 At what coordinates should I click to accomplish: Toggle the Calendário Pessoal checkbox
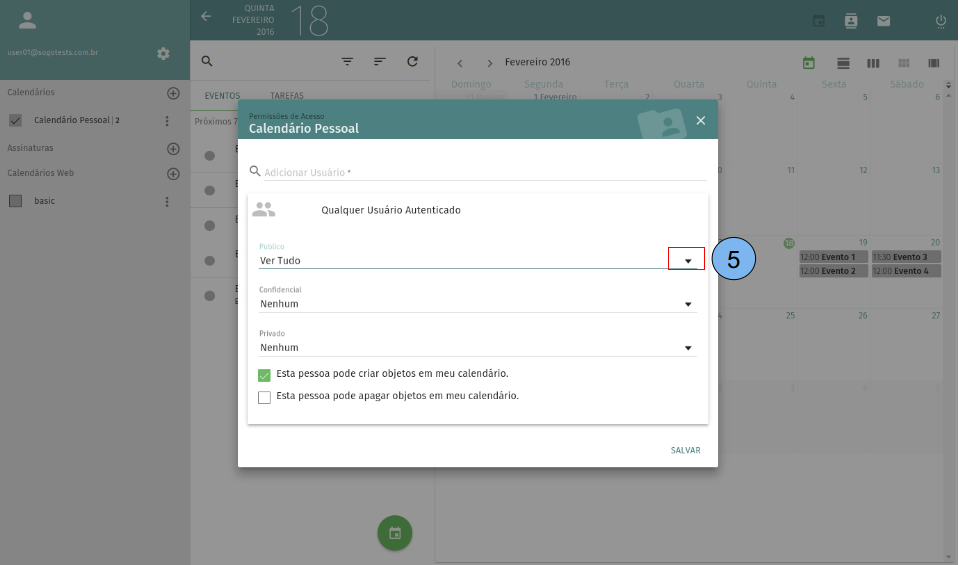point(15,120)
